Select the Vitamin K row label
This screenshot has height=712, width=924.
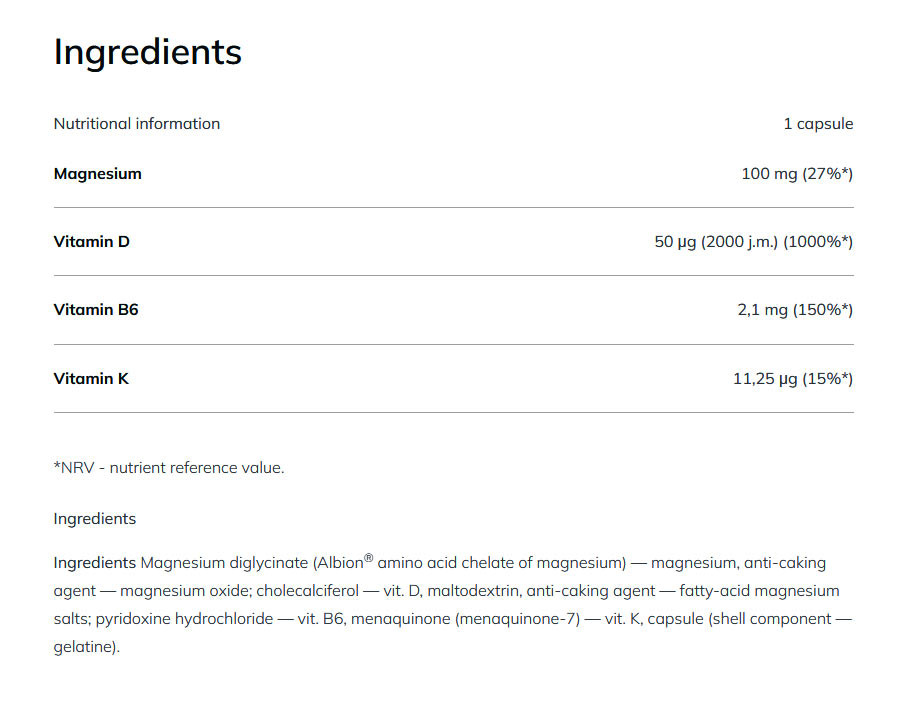point(90,379)
